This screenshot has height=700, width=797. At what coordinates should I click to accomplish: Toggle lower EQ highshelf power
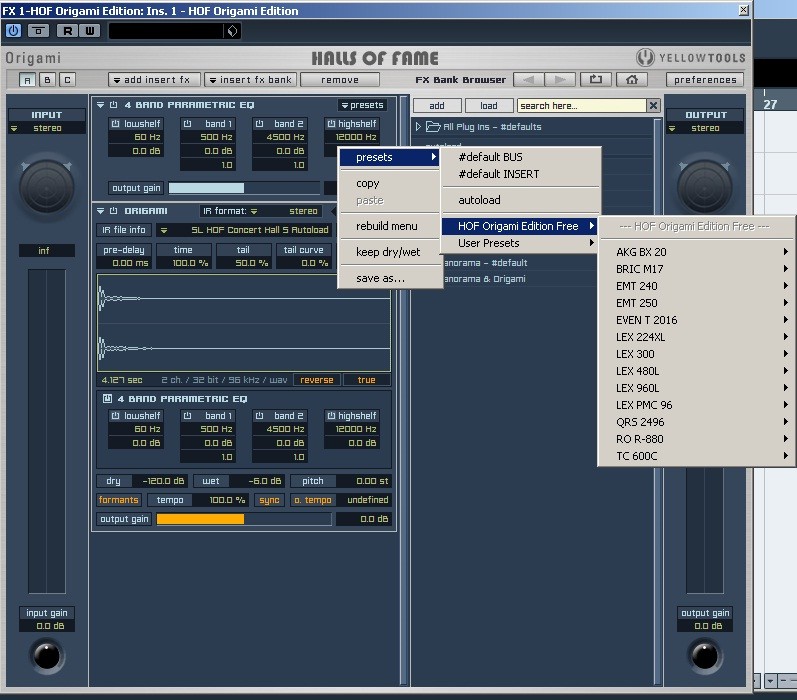[331, 415]
